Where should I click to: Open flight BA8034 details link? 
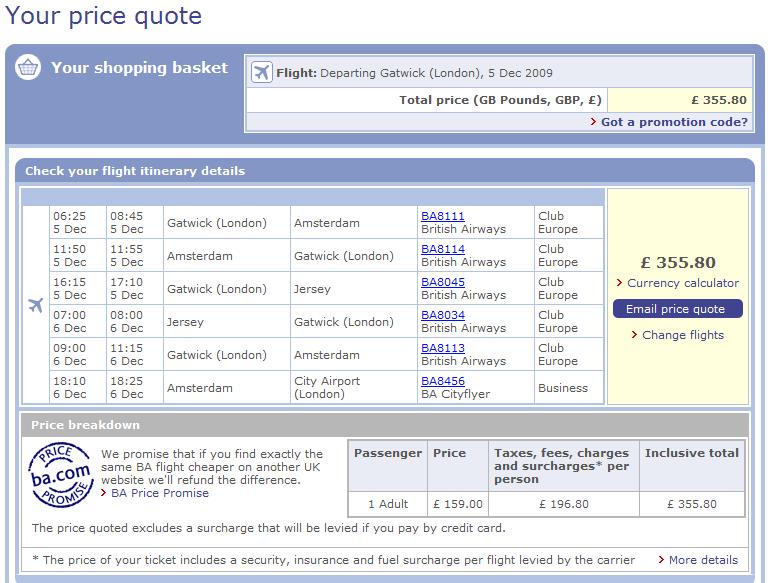tap(443, 315)
